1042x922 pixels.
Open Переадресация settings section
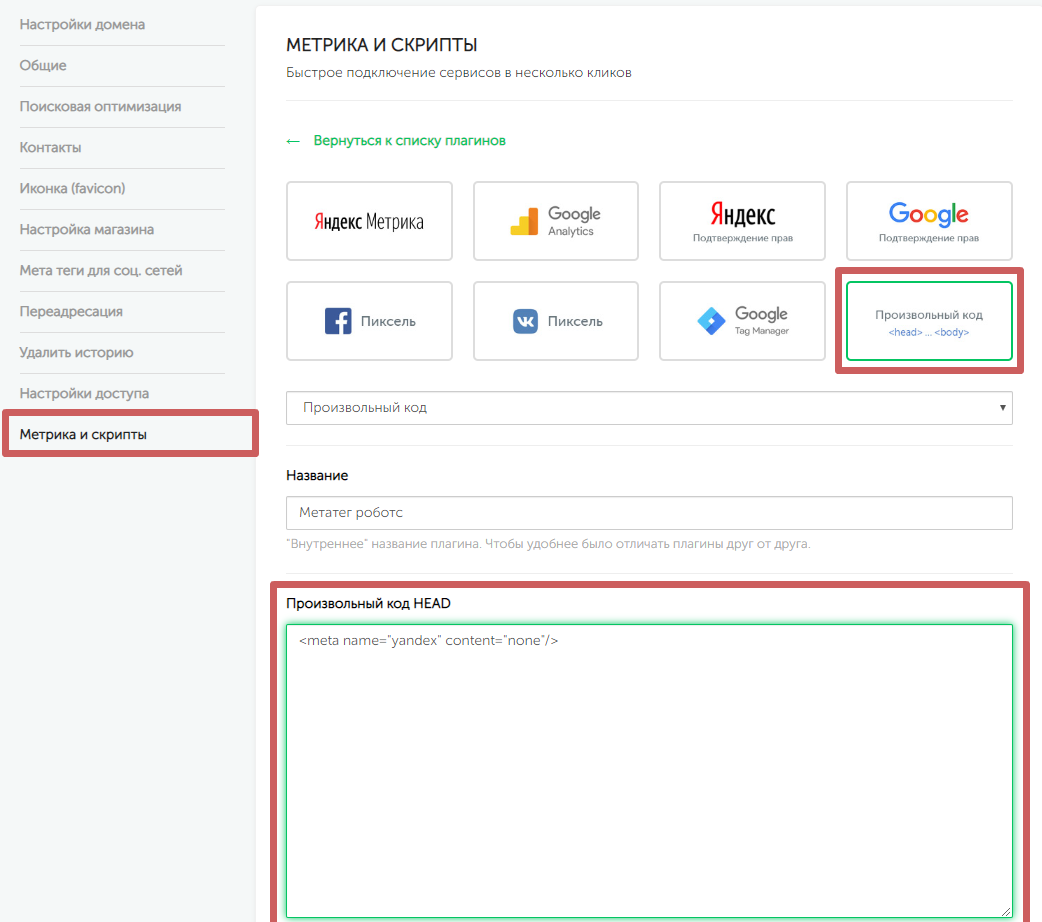point(71,311)
